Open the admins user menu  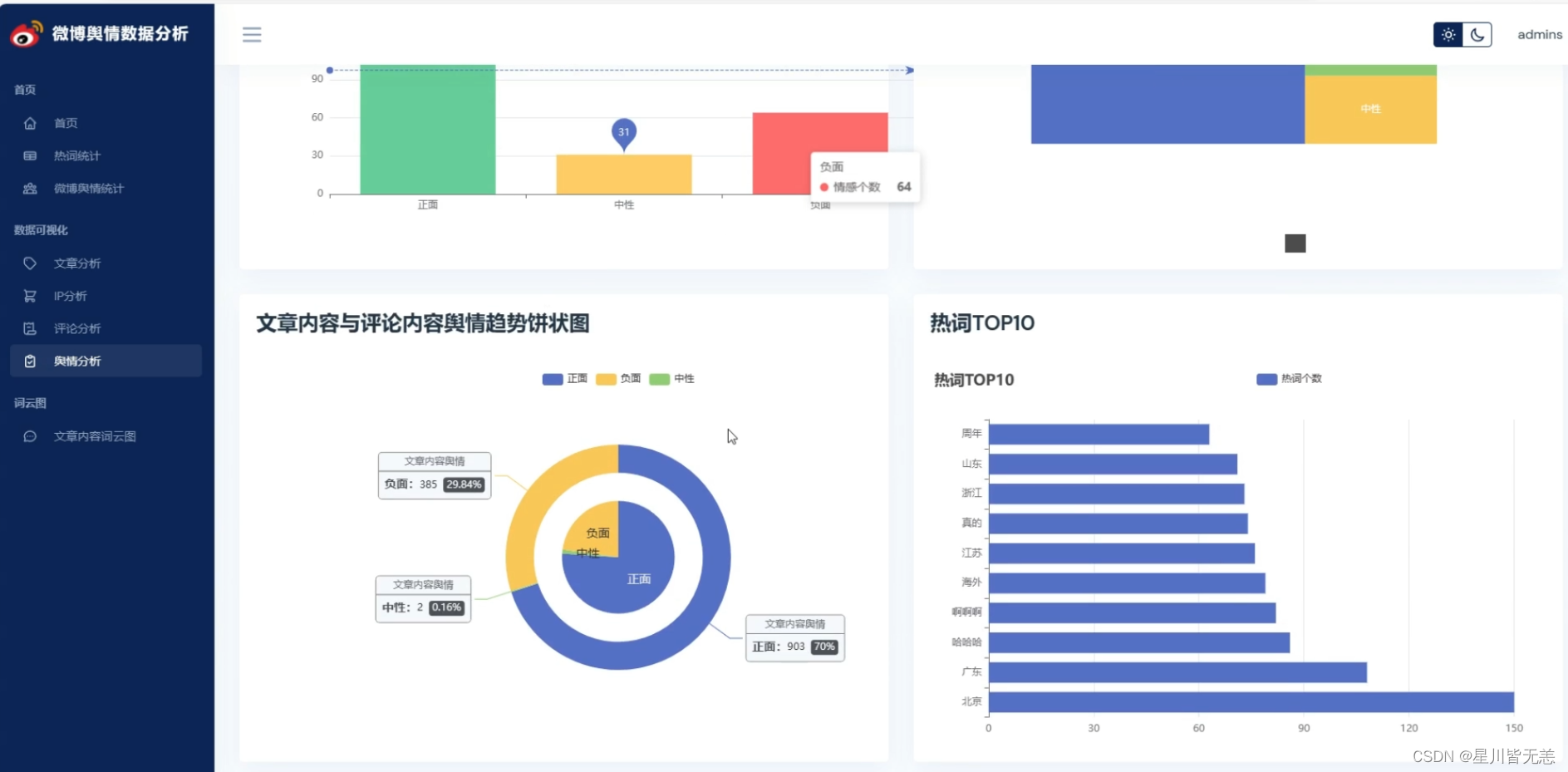point(1540,34)
